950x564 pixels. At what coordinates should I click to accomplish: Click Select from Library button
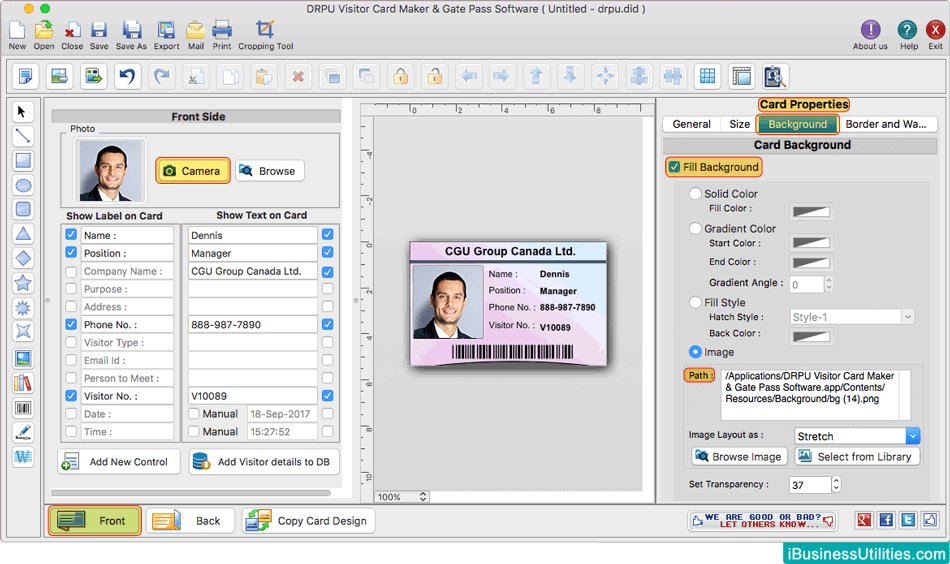click(x=857, y=456)
